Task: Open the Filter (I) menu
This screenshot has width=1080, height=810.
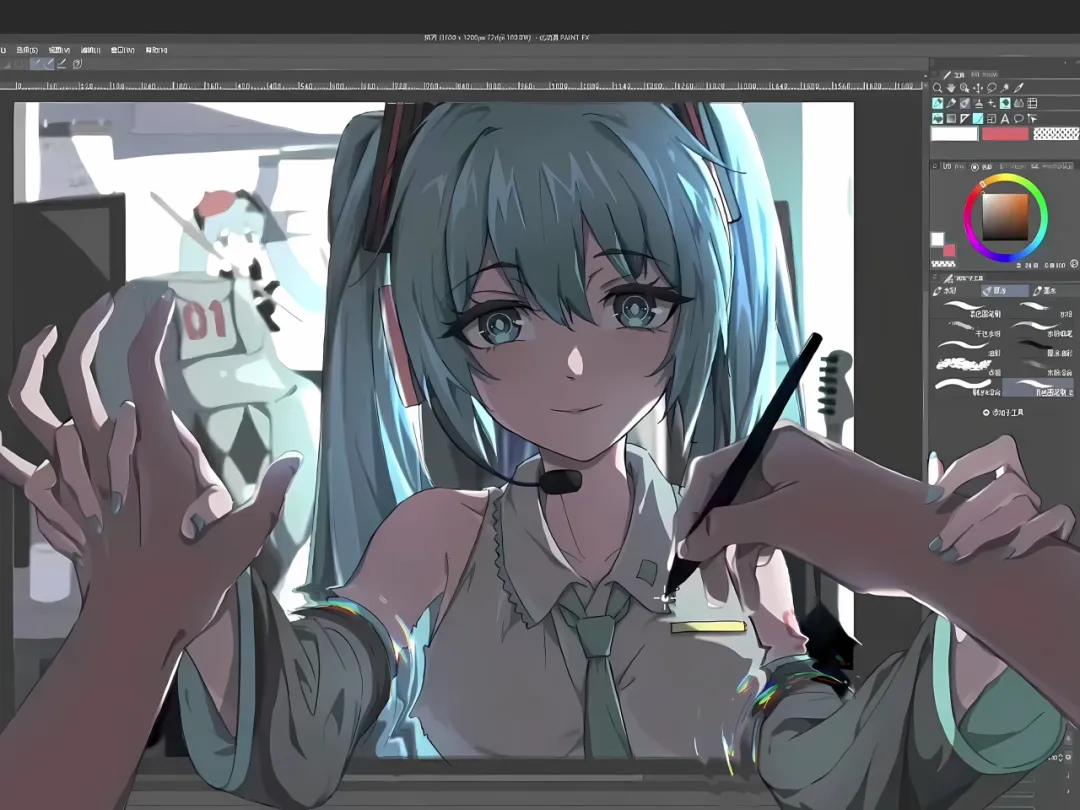Action: coord(90,50)
